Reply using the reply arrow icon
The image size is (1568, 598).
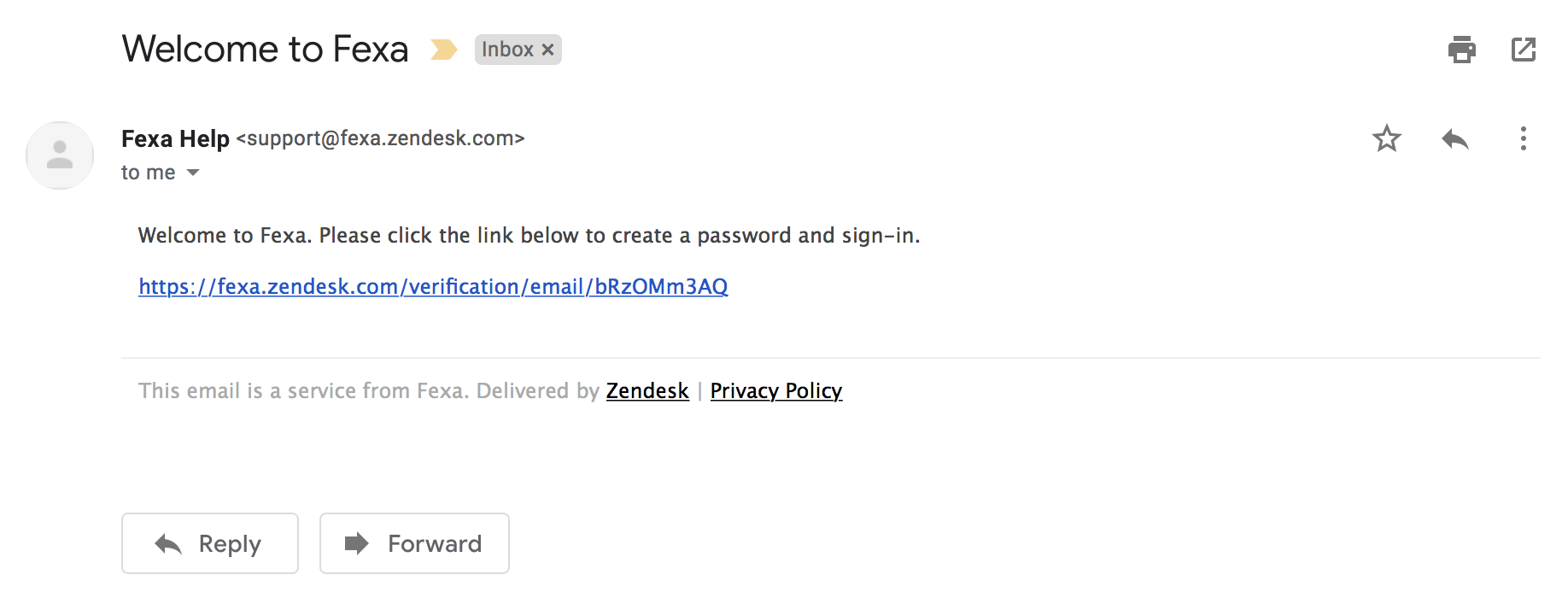(x=1454, y=138)
